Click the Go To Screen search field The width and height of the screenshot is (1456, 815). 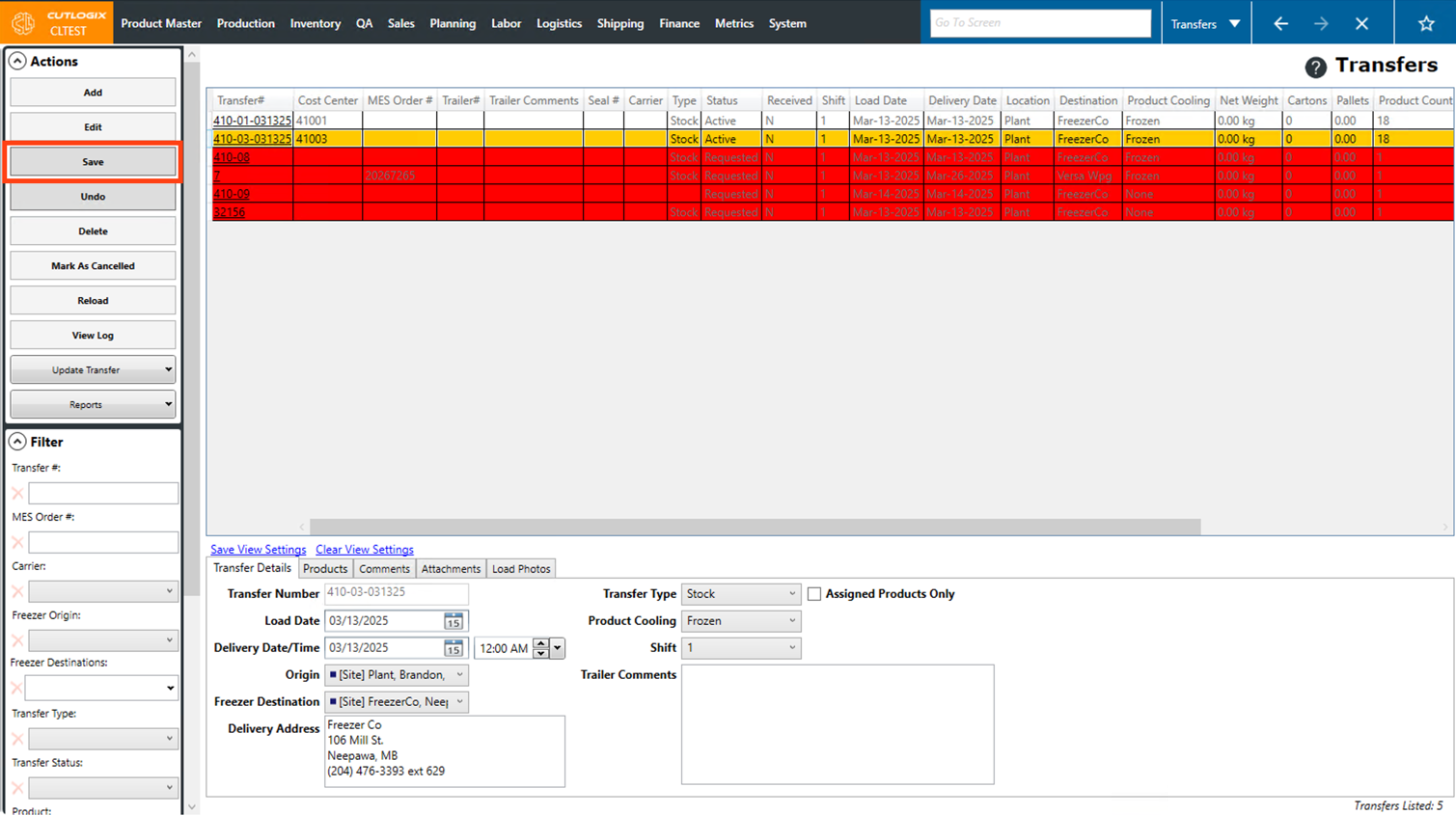click(x=1039, y=23)
